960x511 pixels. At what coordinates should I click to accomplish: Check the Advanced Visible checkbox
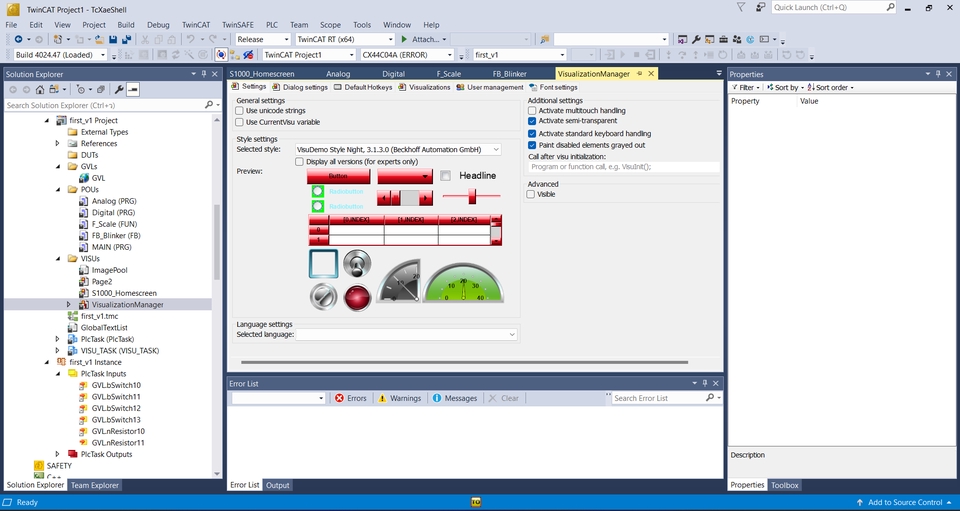pyautogui.click(x=531, y=194)
